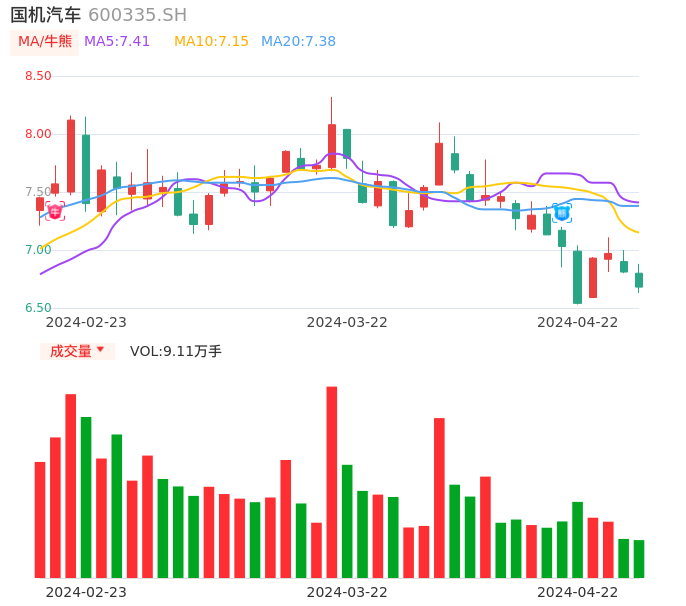
Task: Click the red triangle beside 成交量
Action: point(100,350)
